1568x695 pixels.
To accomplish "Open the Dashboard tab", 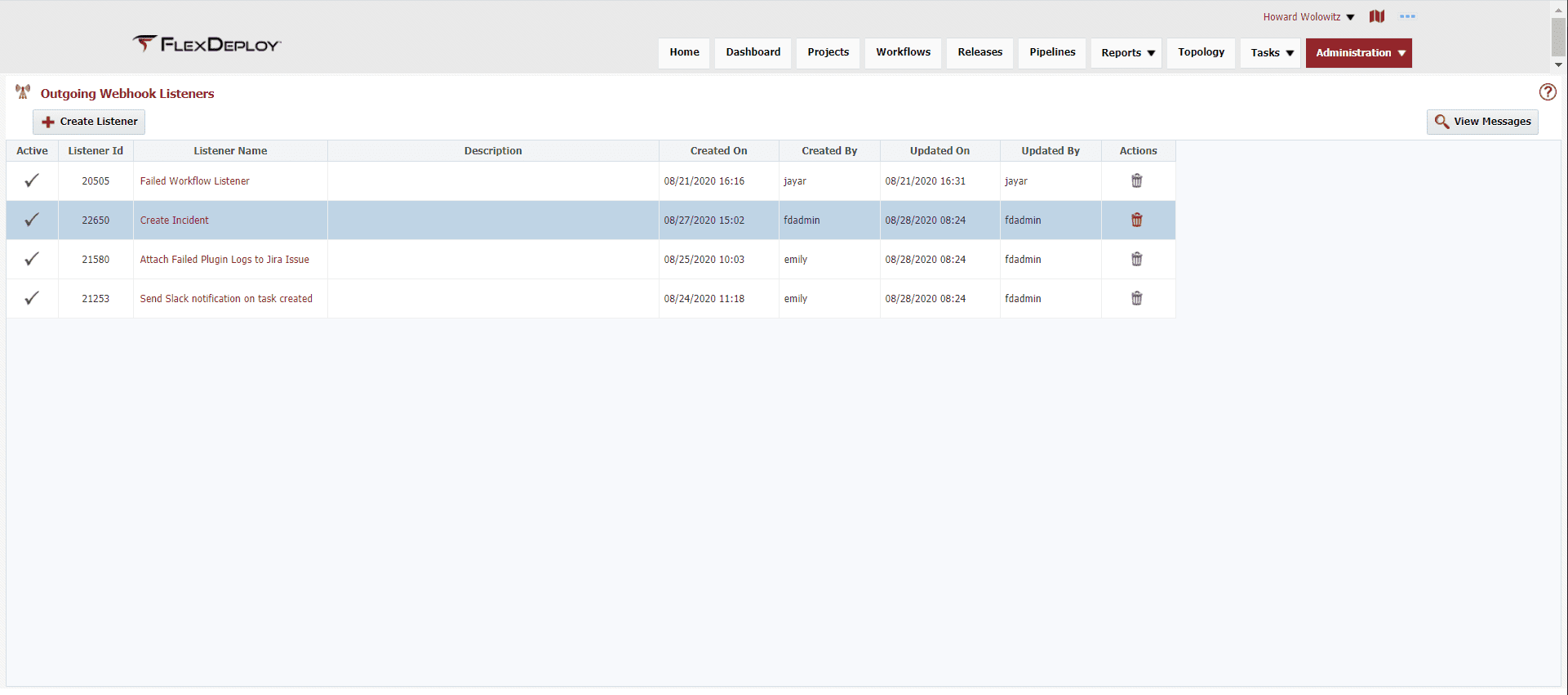I will coord(753,53).
